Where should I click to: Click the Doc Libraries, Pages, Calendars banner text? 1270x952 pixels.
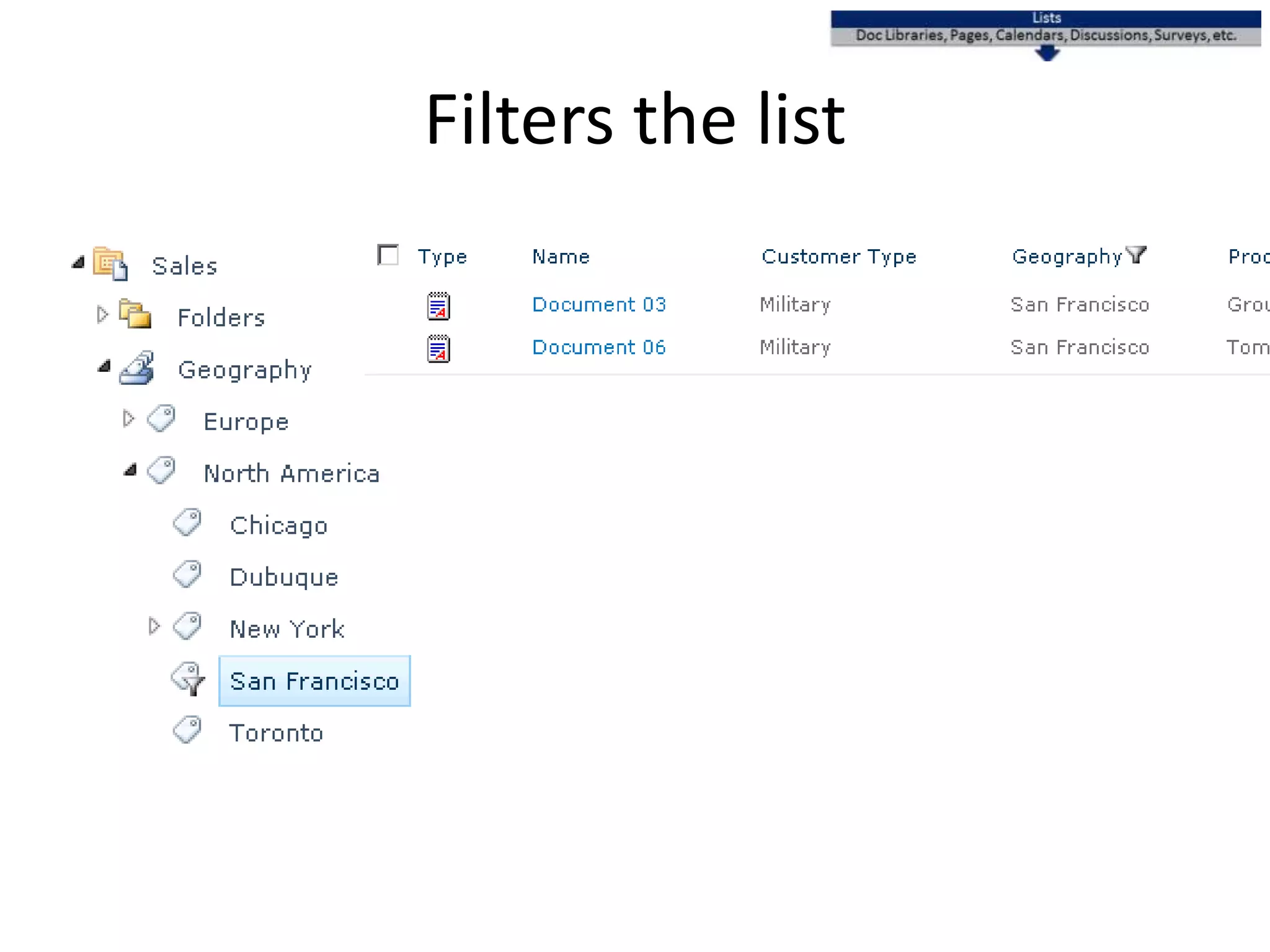coord(1046,35)
